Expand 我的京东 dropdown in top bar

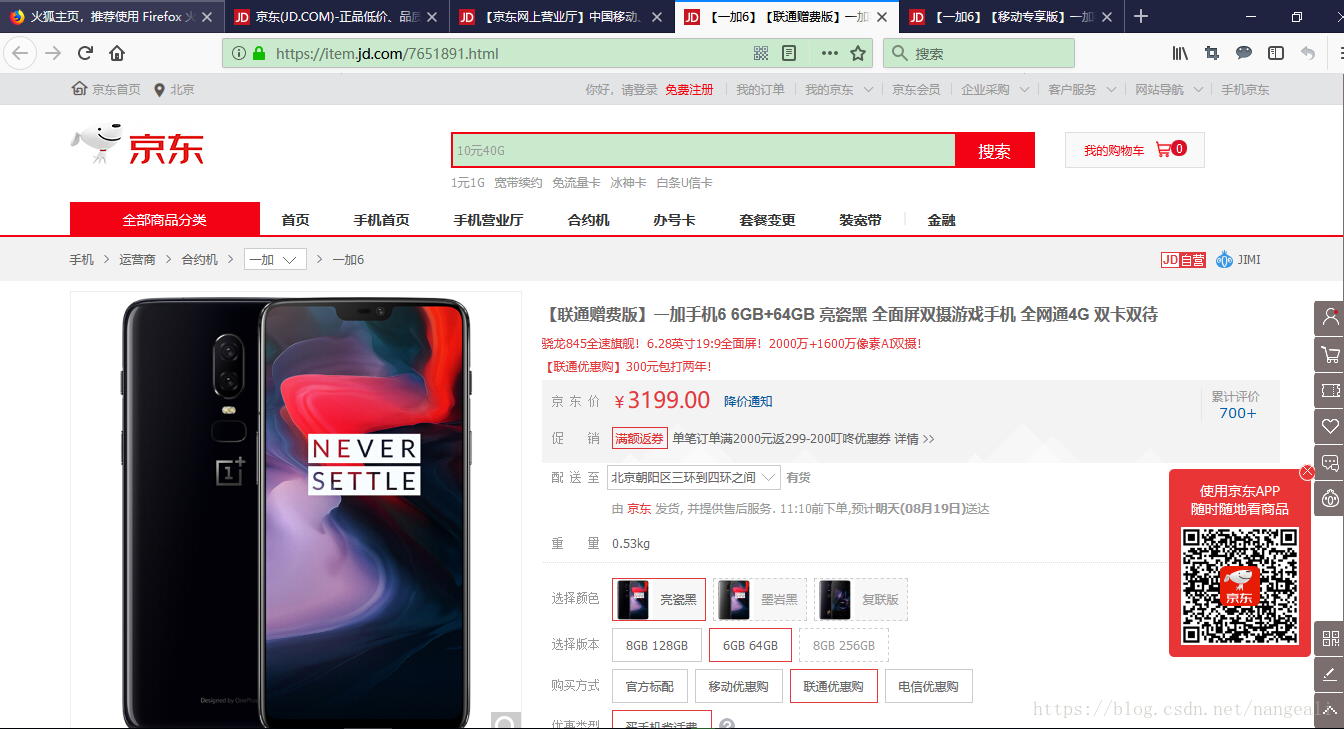pos(840,89)
